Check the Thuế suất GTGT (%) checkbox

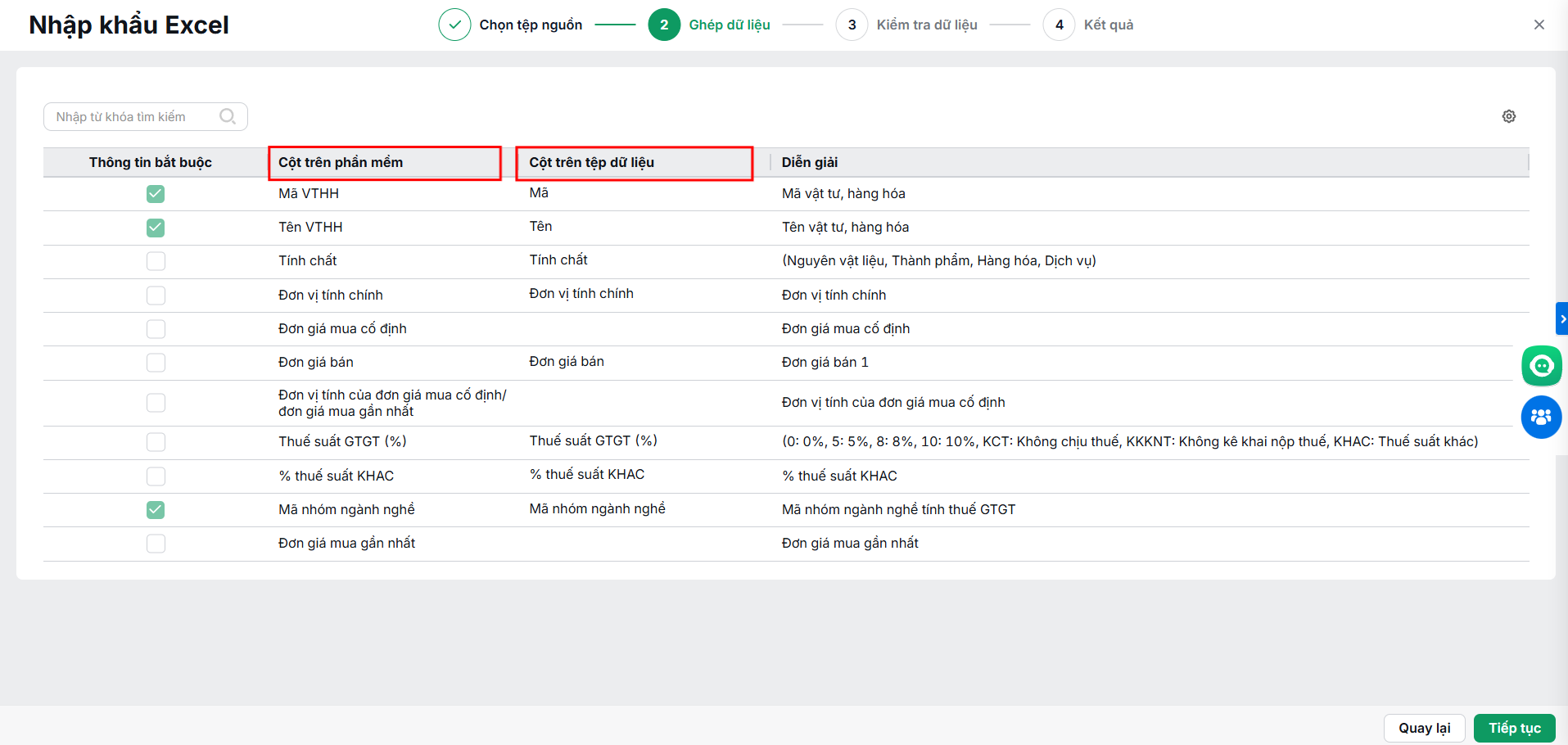pyautogui.click(x=156, y=442)
